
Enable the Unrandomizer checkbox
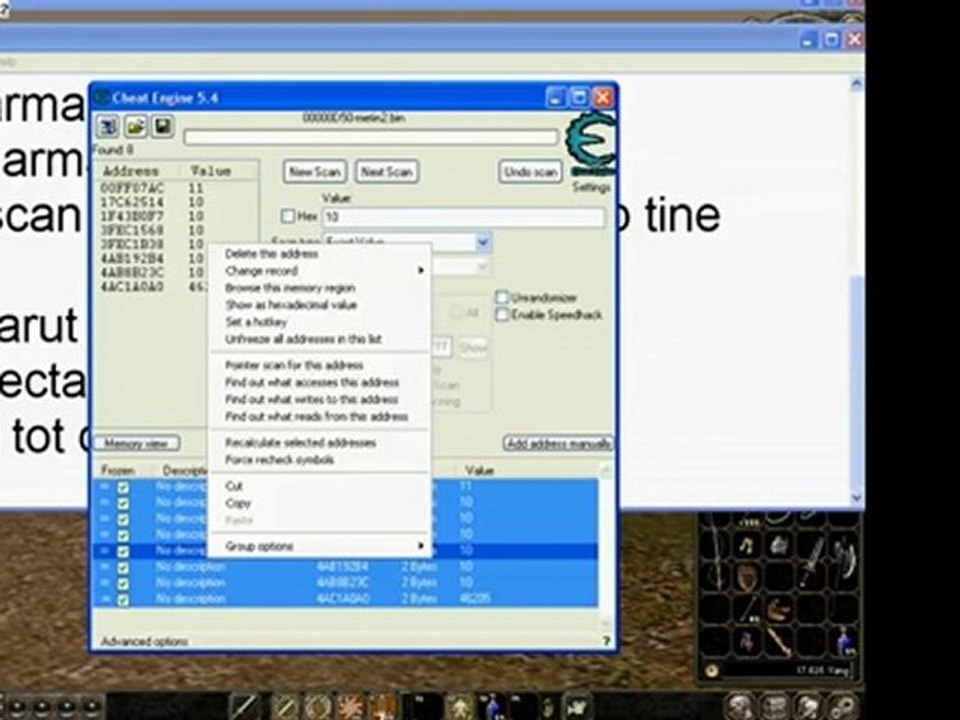tap(502, 298)
